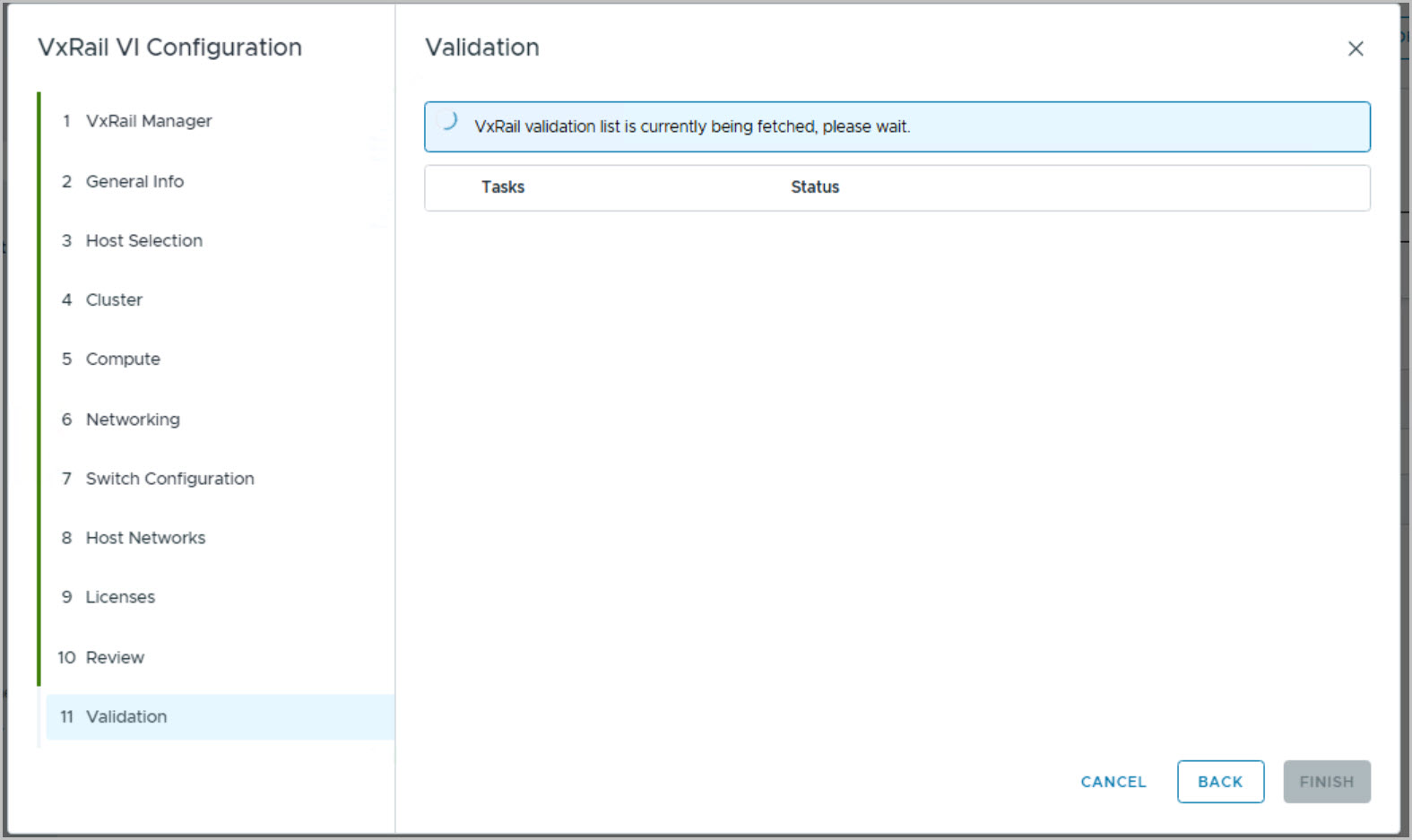Click the Status column header

click(x=814, y=187)
